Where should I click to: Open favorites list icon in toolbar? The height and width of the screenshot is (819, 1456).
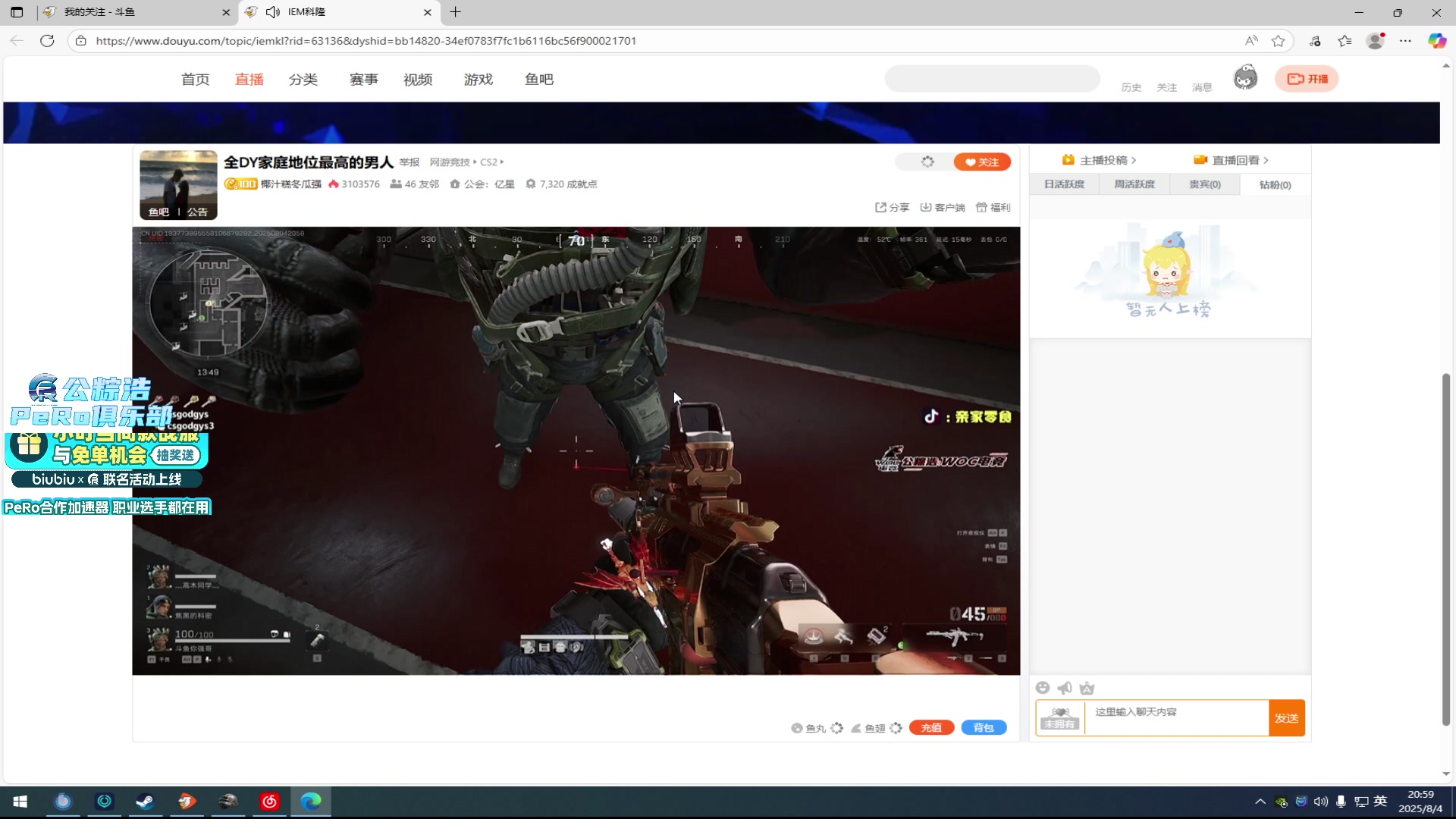click(x=1345, y=41)
